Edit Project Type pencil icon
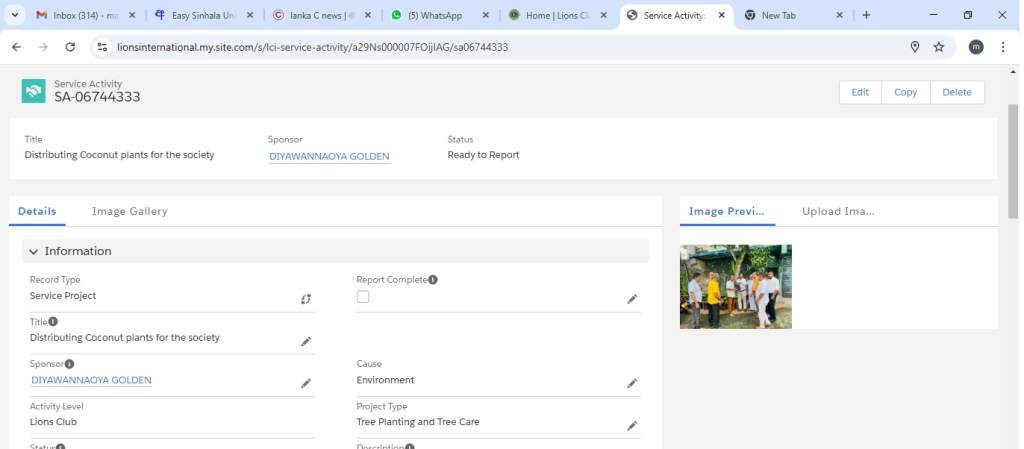 pyautogui.click(x=632, y=426)
